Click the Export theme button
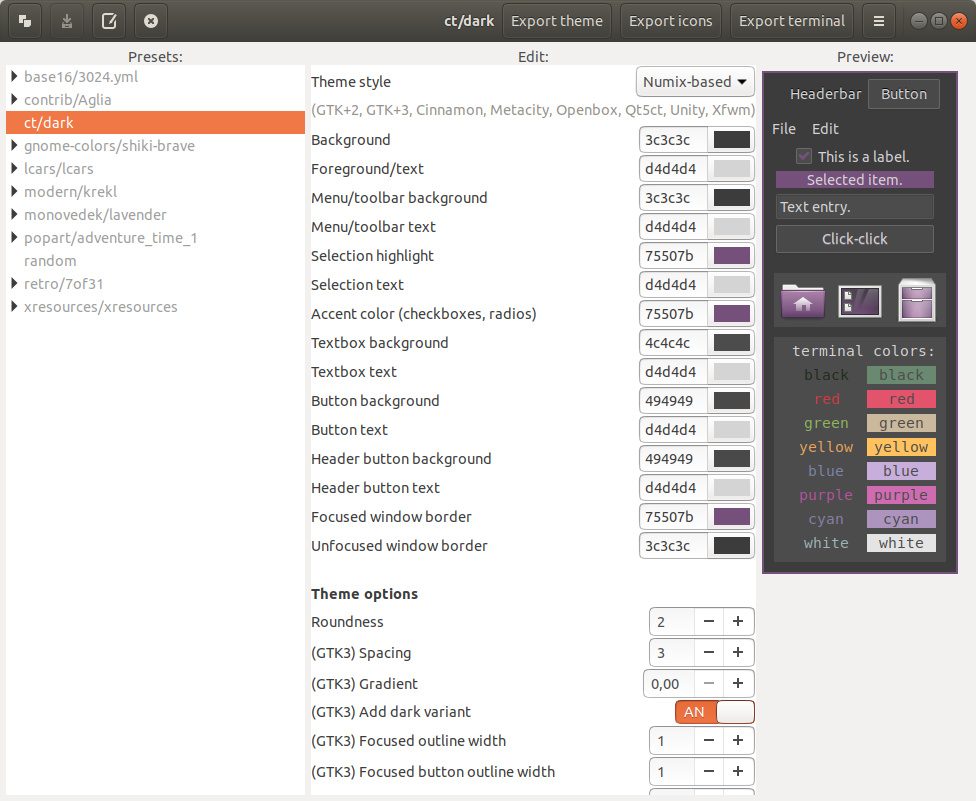Screen dimensions: 976x801 [x=557, y=21]
